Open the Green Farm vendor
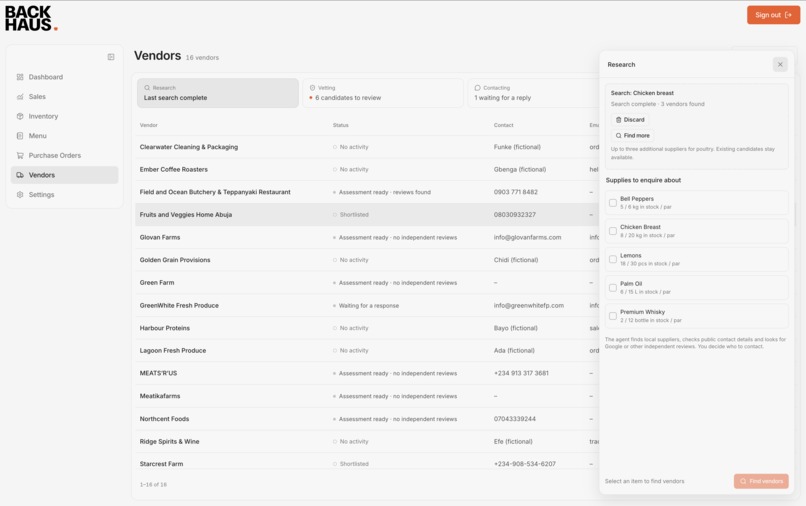 click(x=367, y=283)
